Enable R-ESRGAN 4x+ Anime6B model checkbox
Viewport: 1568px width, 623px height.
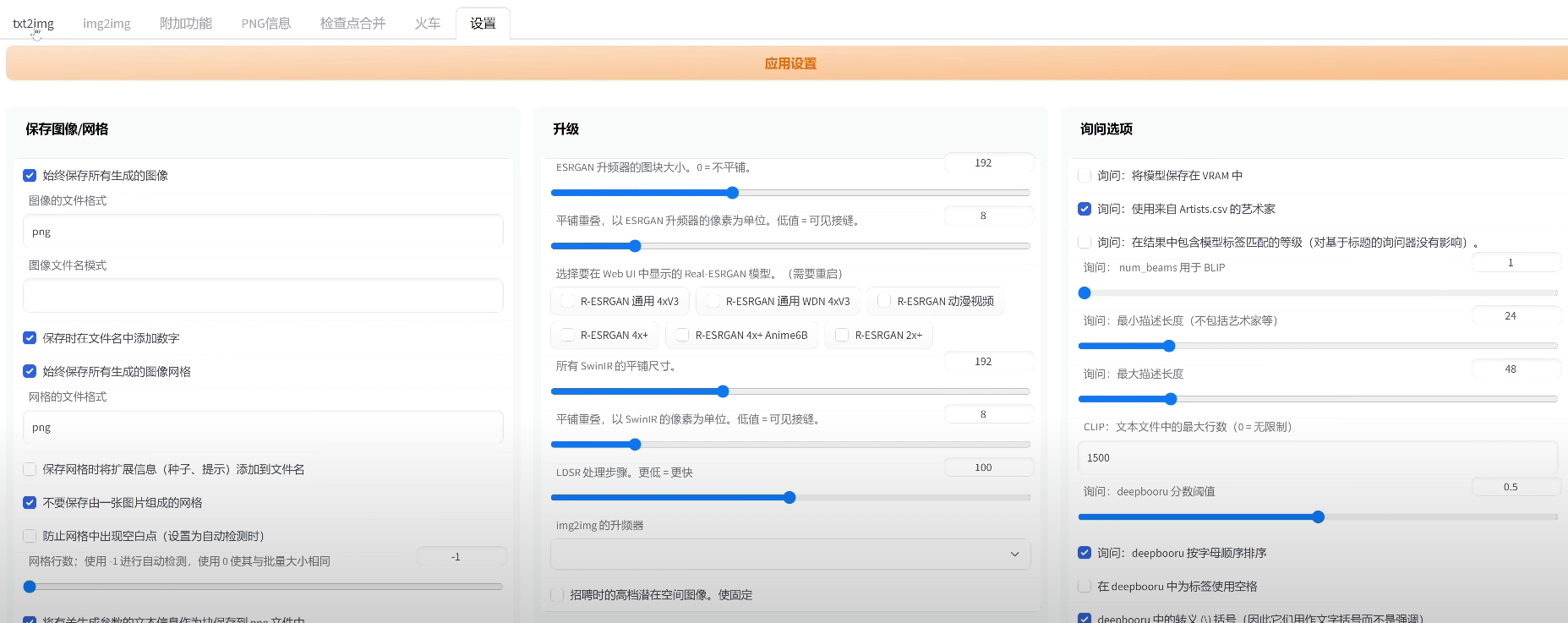(682, 336)
